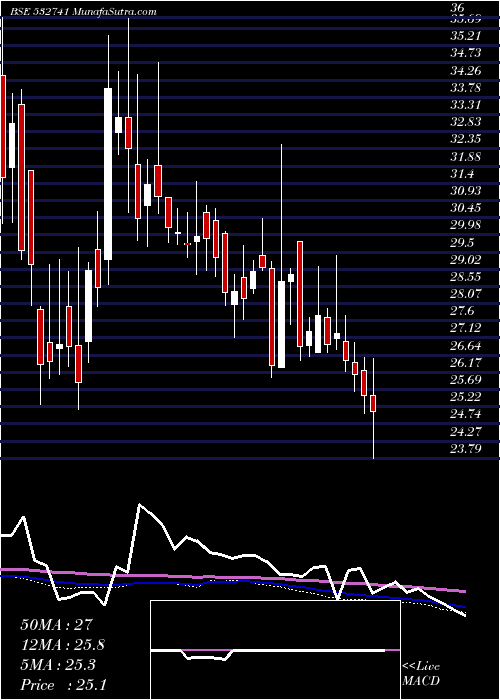This screenshot has height=700, width=500.
Task: Click the 26.17 price axis label
Action: coord(465,363)
